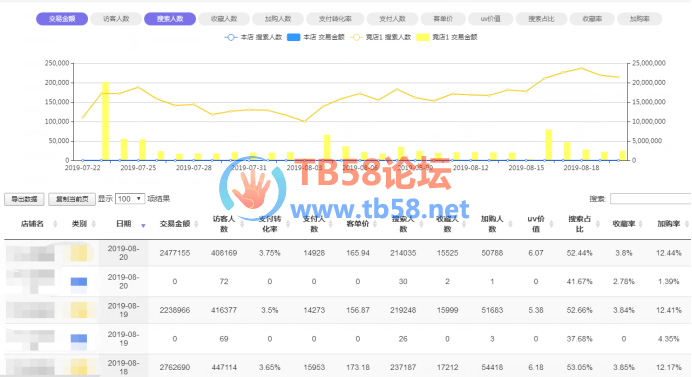Screen dimensions: 692x377
Task: Toggle off the 交易金额 metric pill
Action: (62, 19)
